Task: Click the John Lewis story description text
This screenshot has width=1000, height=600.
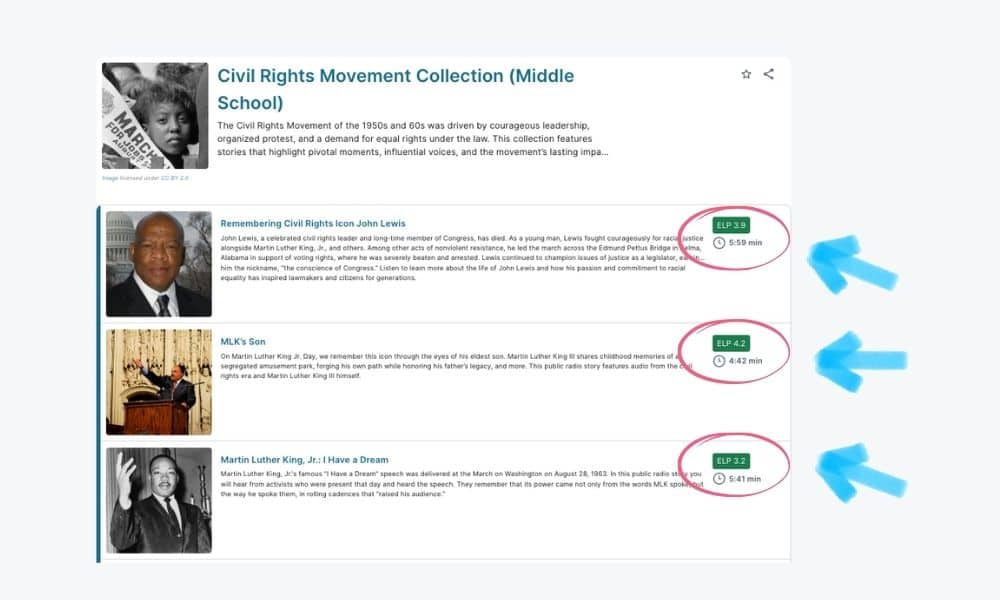Action: 450,258
